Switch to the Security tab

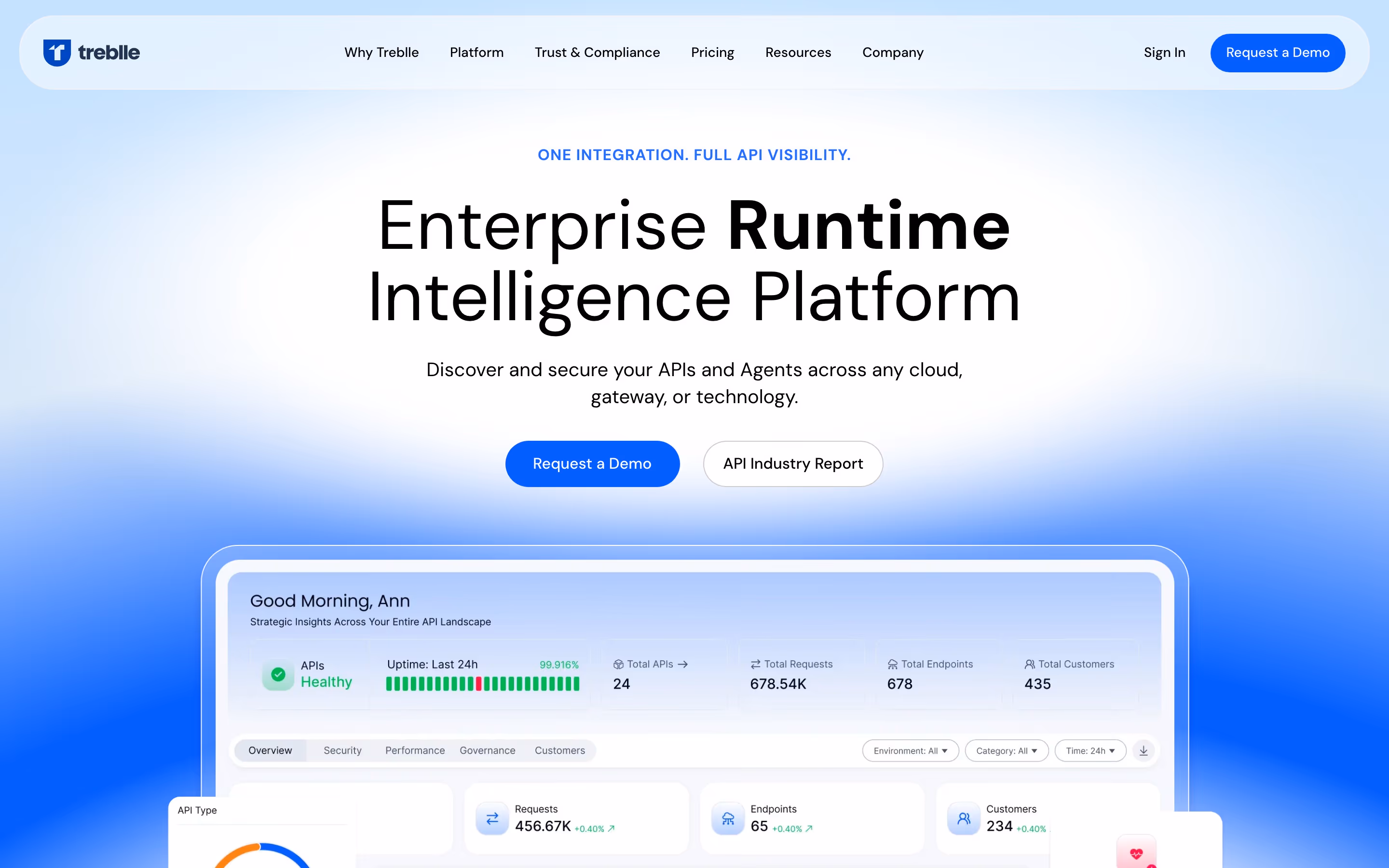pyautogui.click(x=342, y=750)
